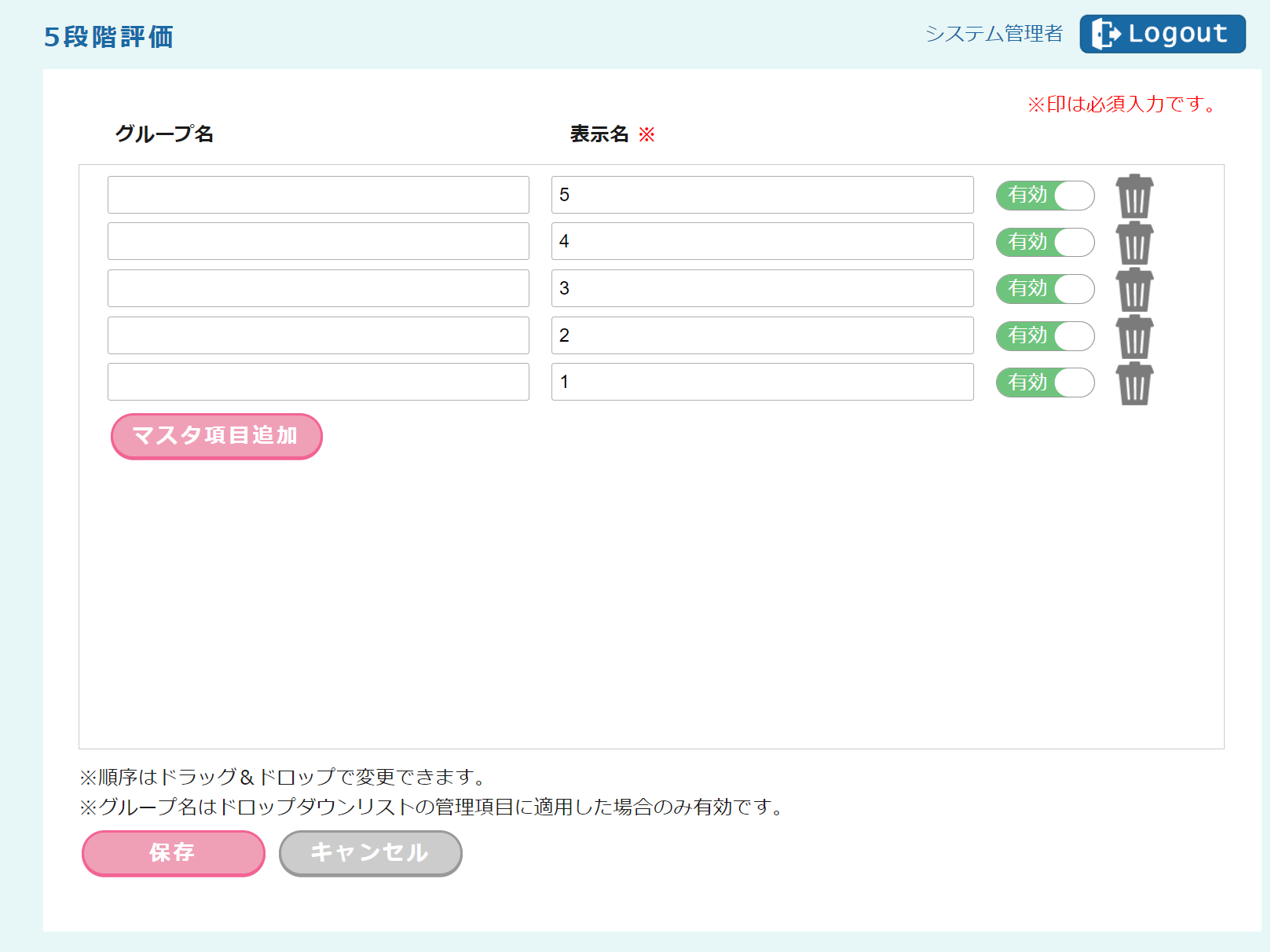Screen dimensions: 1271x952
Task: Delete the row with display name 1
Action: 1134,383
